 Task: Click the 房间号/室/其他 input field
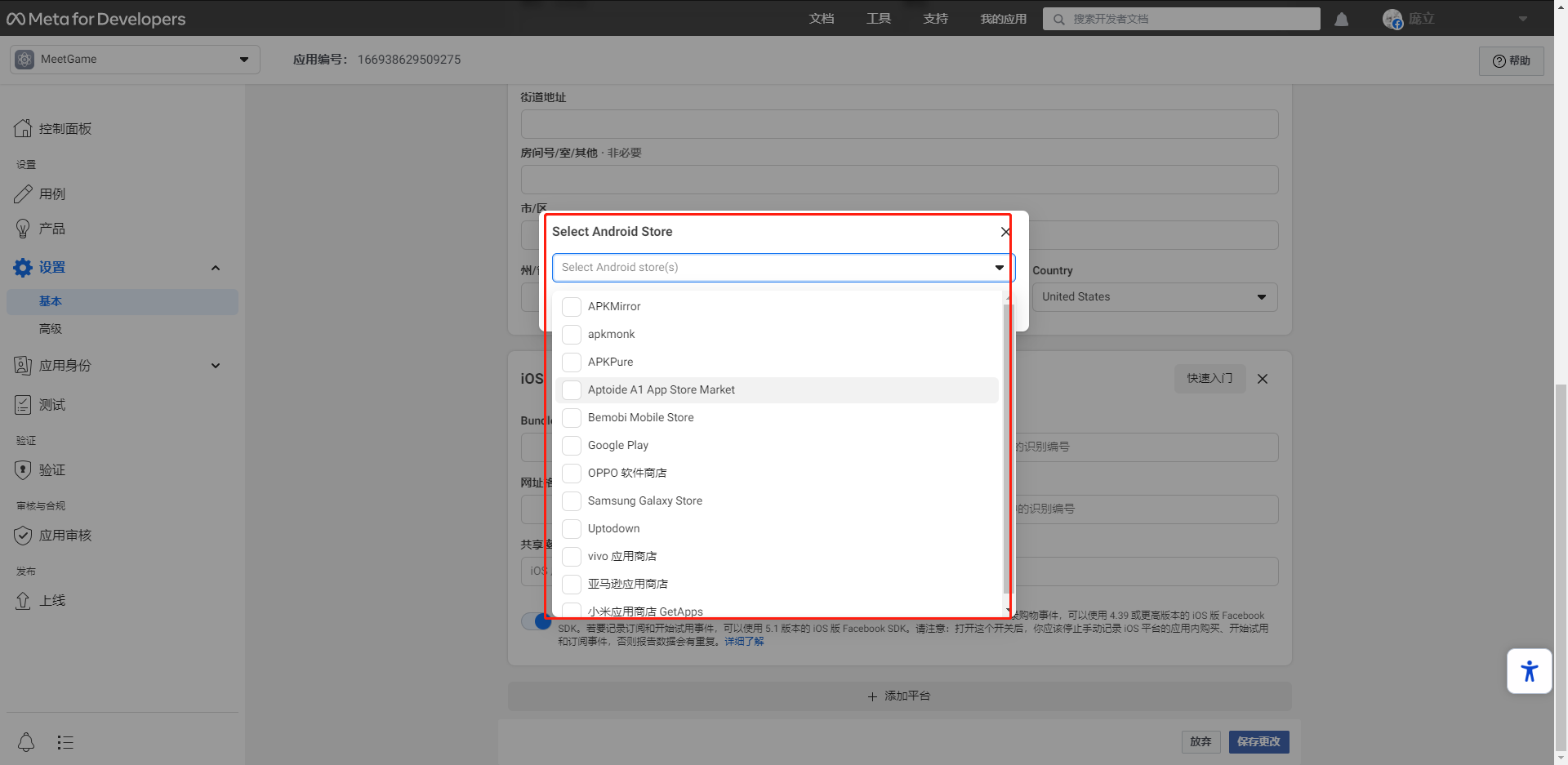[900, 180]
